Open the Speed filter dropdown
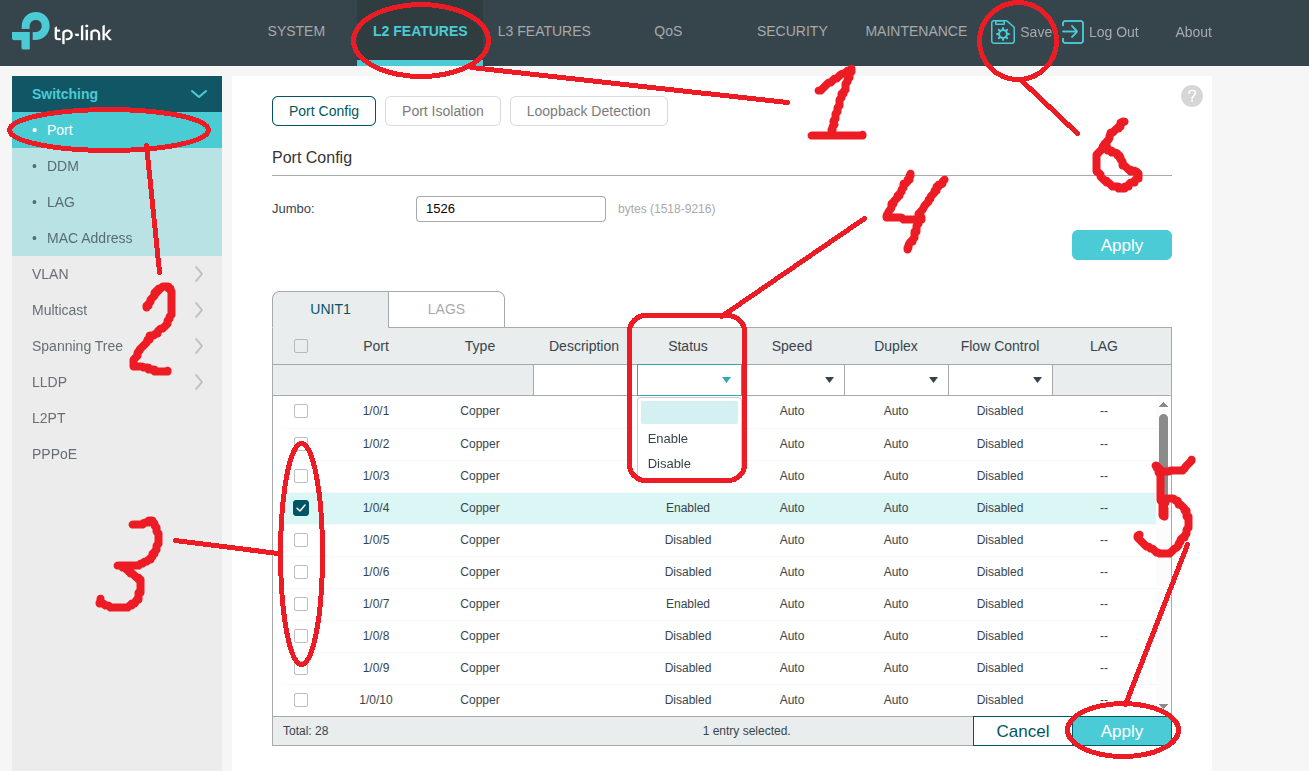Image resolution: width=1309 pixels, height=771 pixels. pyautogui.click(x=792, y=380)
